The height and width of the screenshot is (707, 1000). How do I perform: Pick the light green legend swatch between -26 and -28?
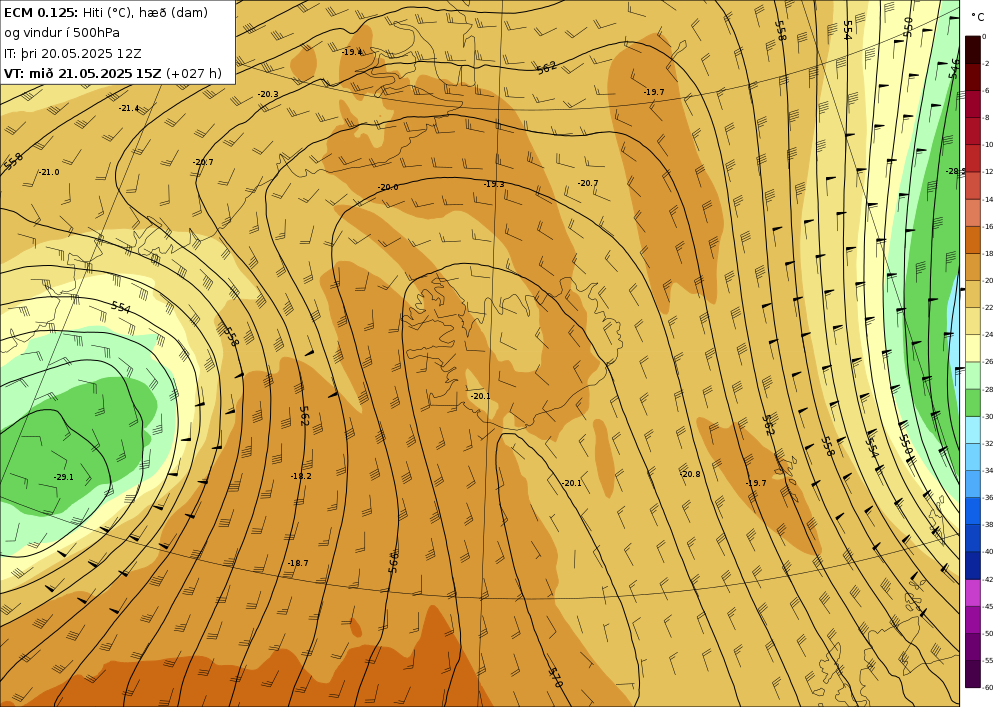coord(973,375)
